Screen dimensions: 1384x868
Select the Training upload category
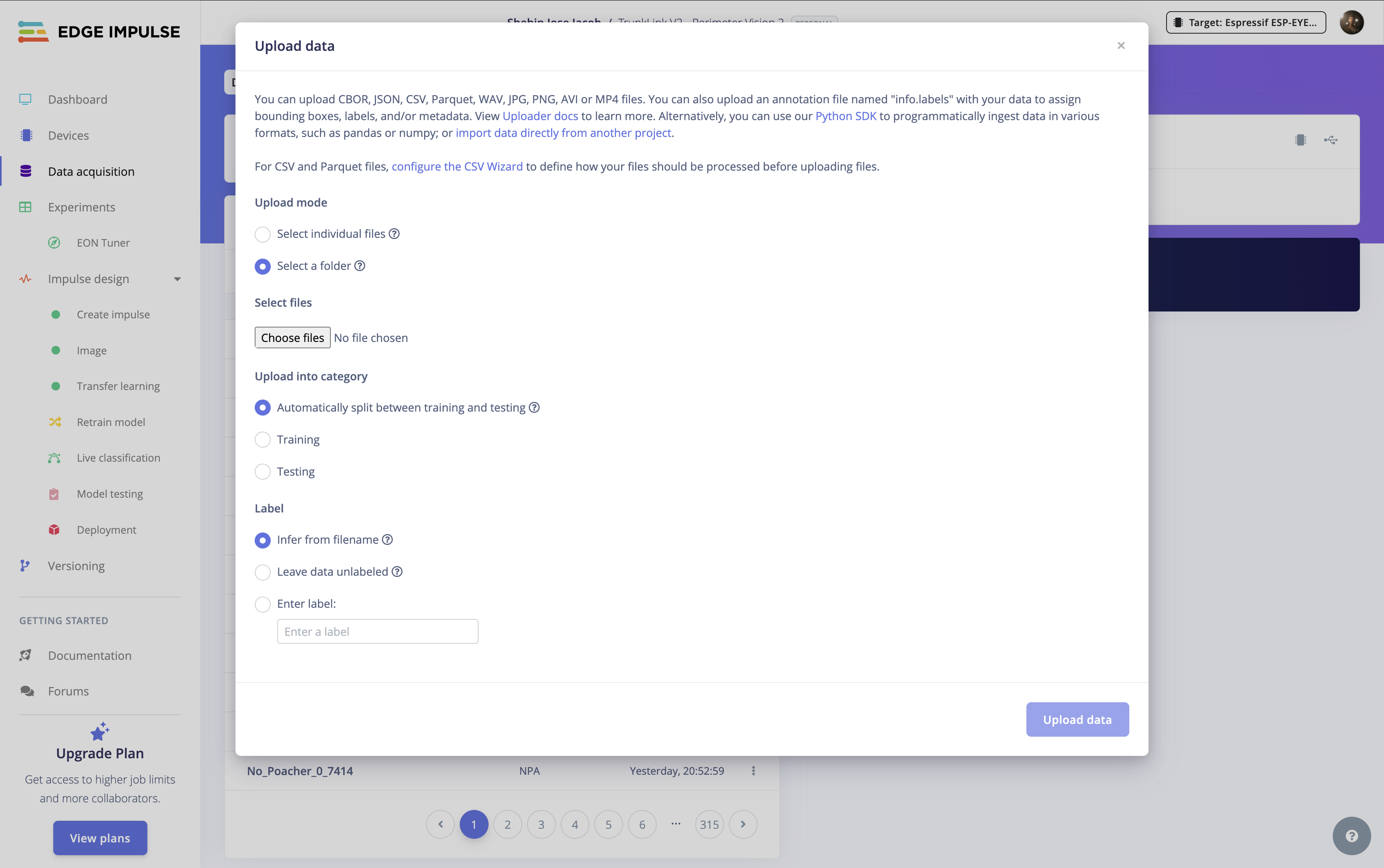pyautogui.click(x=262, y=439)
